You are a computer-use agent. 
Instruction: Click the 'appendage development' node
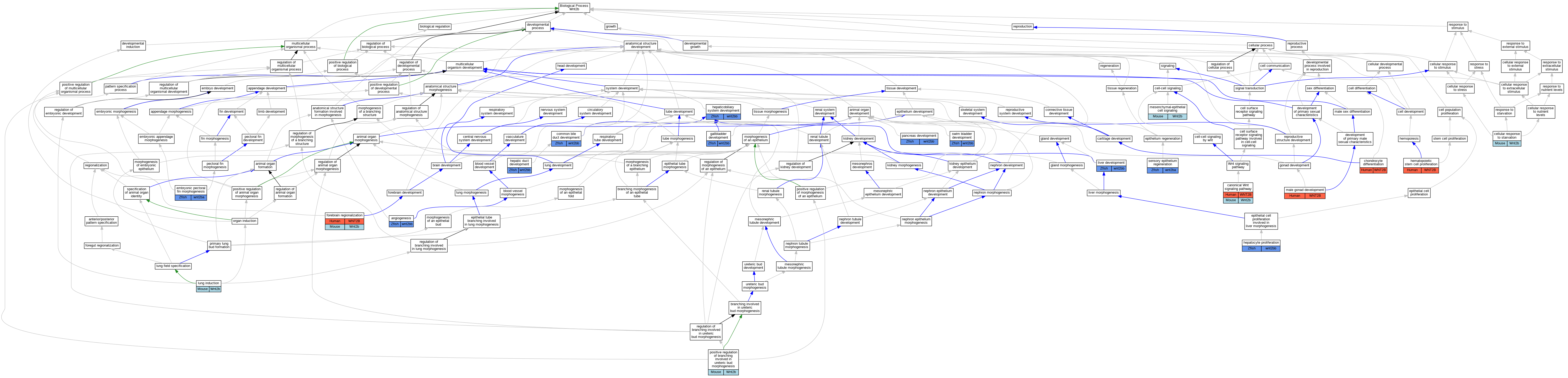[267, 88]
